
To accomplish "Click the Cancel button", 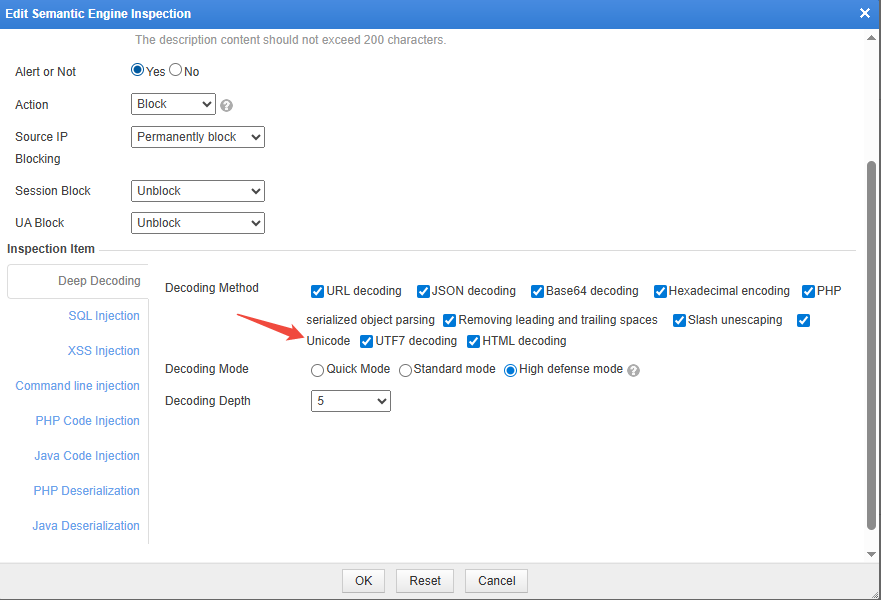I will click(x=497, y=581).
